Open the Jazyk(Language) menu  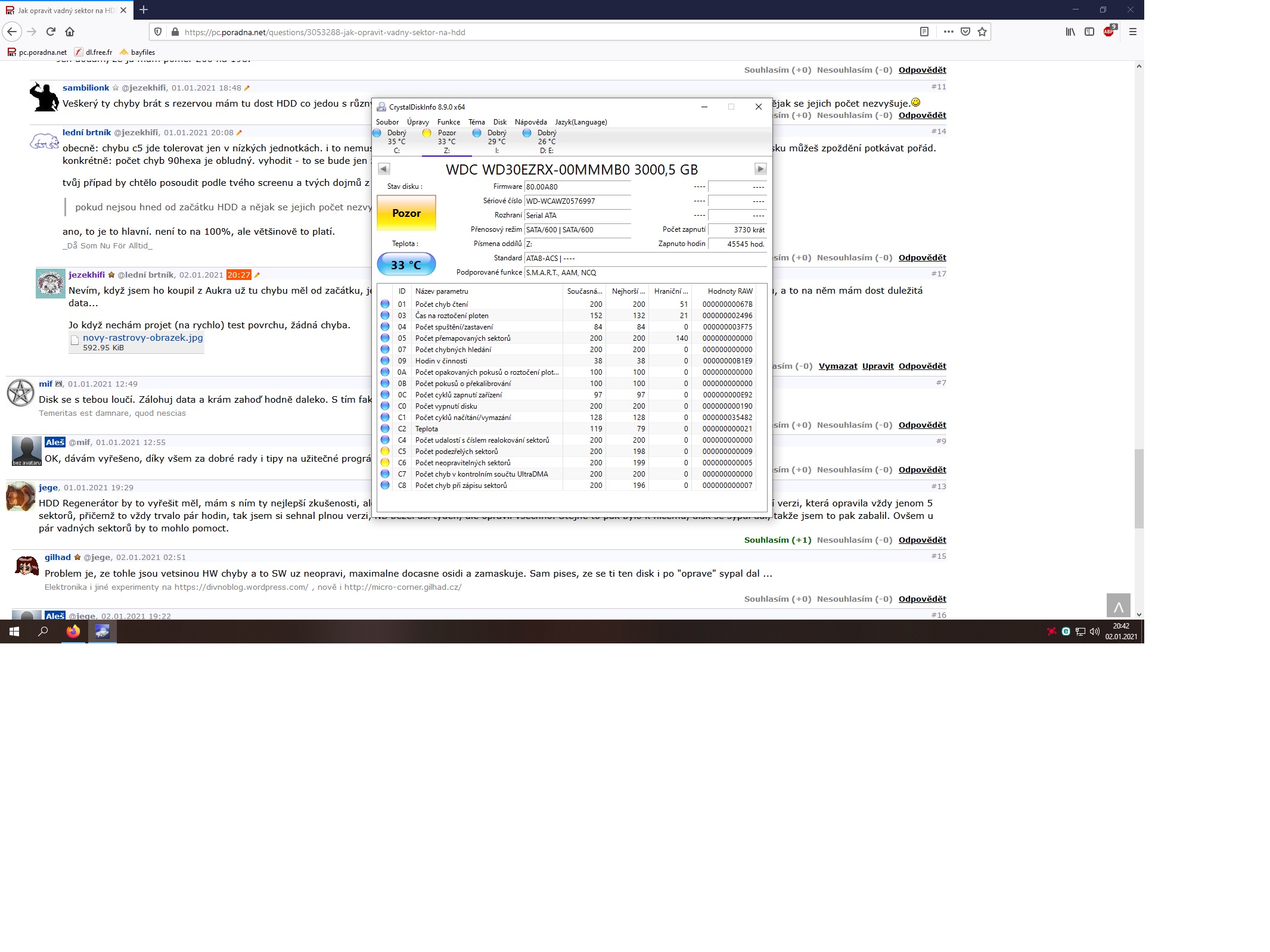pos(580,122)
